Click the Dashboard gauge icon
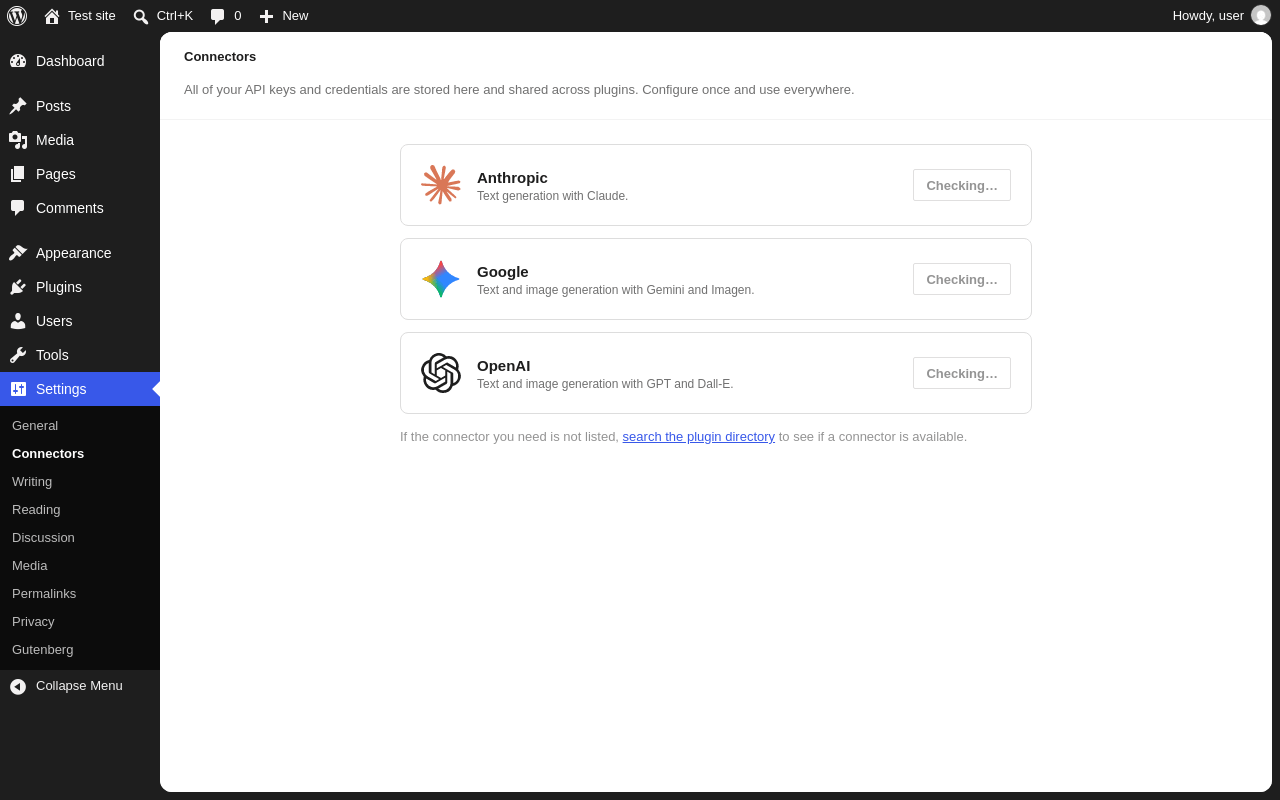The width and height of the screenshot is (1280, 800). click(18, 61)
